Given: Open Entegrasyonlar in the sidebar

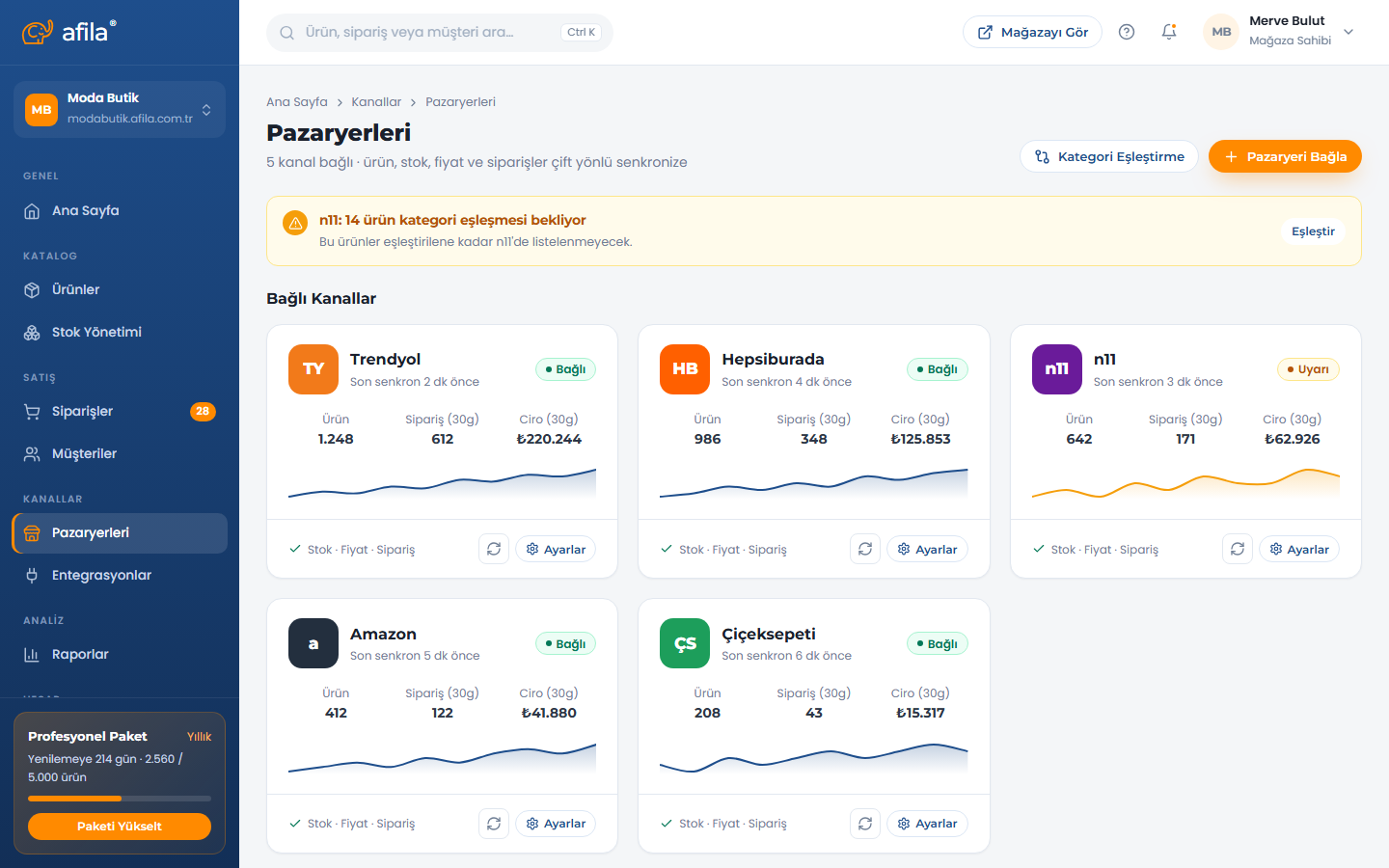Looking at the screenshot, I should coord(120,576).
